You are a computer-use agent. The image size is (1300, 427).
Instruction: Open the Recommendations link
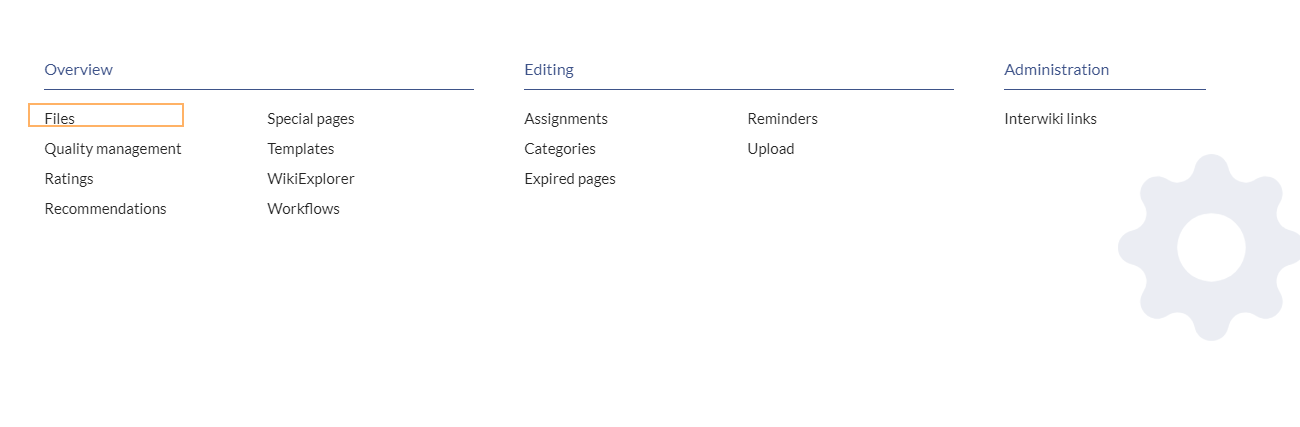(106, 208)
